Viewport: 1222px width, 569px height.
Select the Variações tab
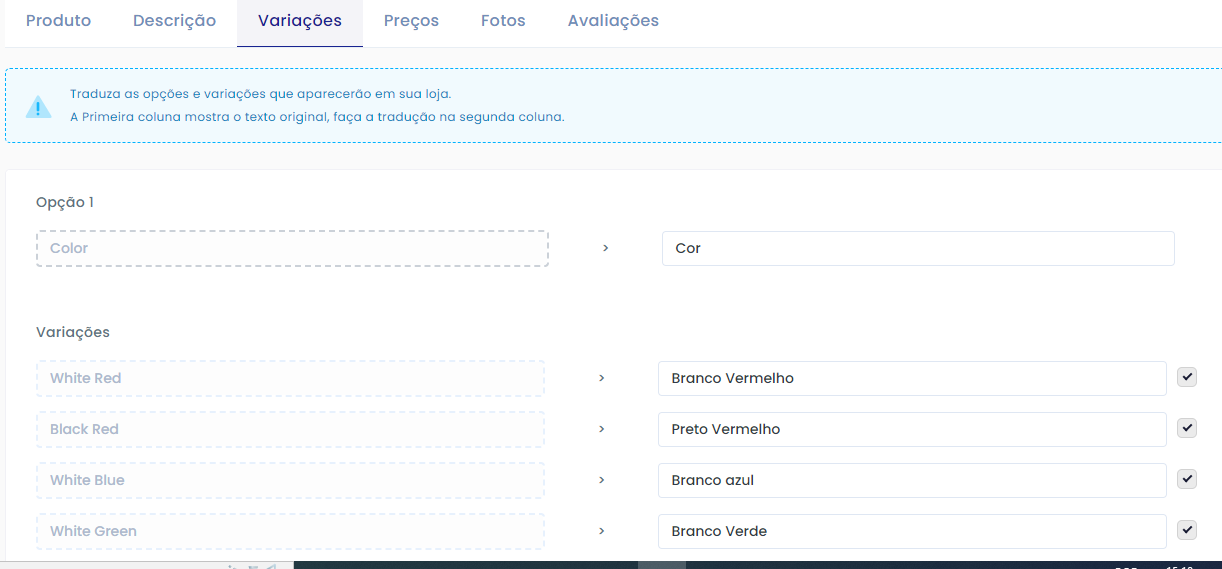(x=300, y=21)
